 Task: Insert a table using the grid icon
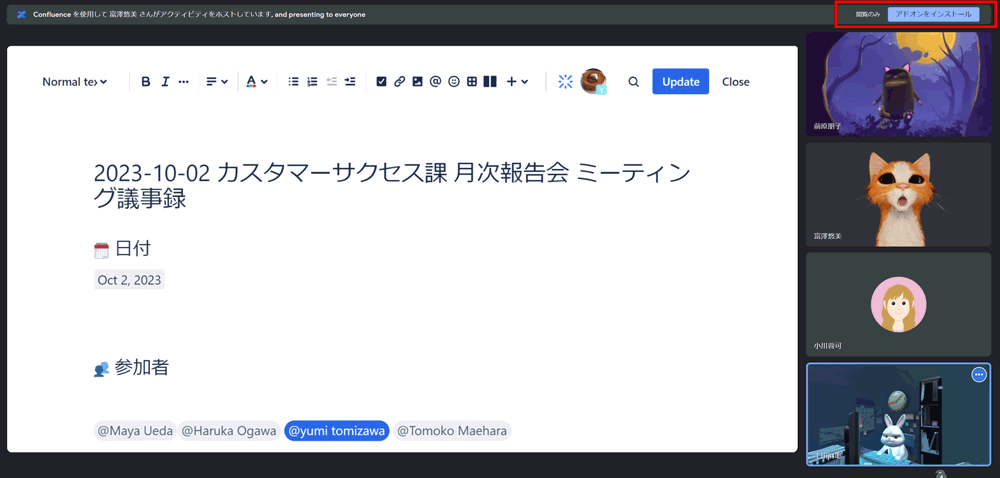click(472, 82)
